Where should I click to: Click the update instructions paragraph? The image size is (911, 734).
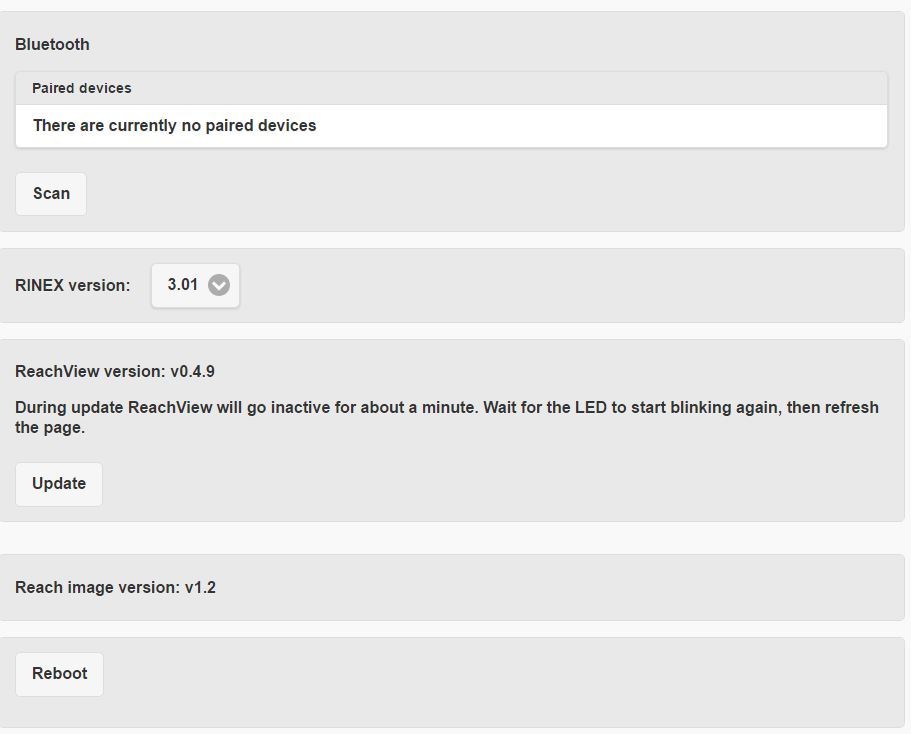(x=447, y=417)
